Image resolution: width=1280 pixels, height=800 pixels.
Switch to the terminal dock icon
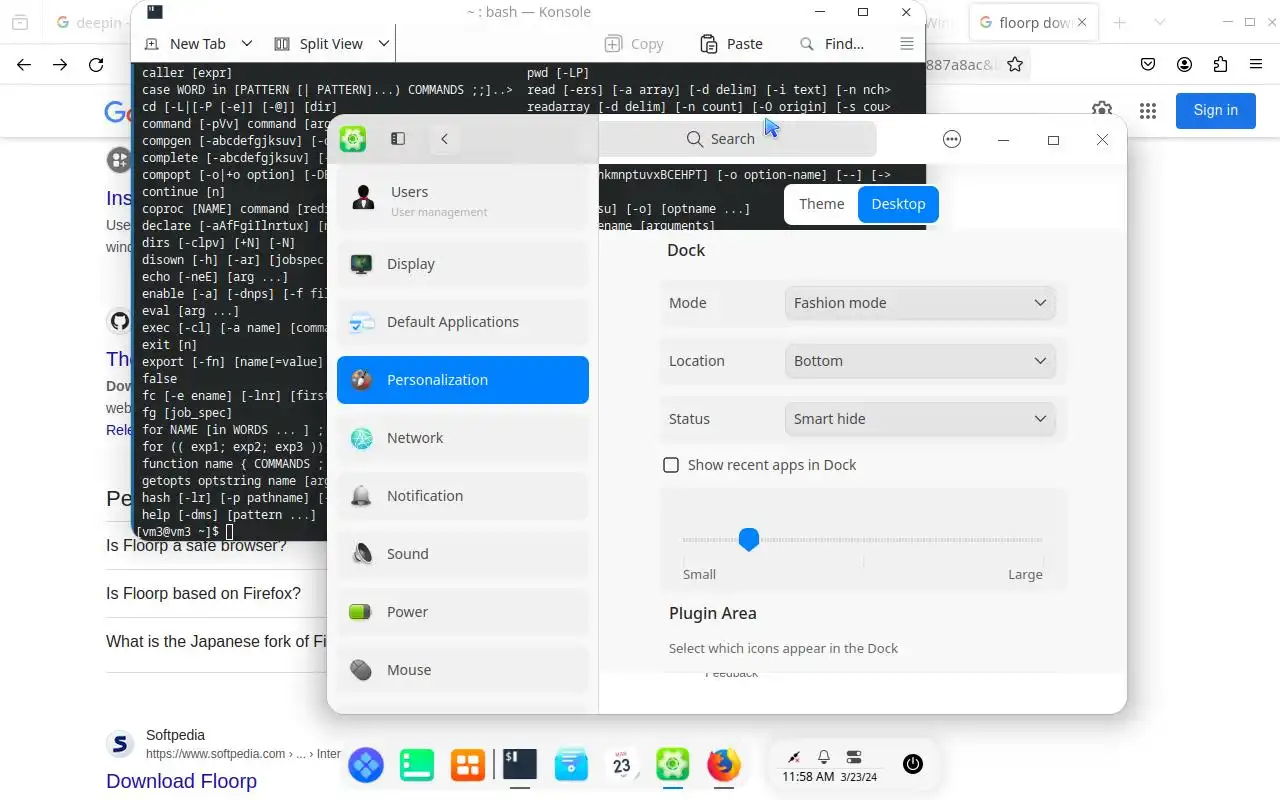pyautogui.click(x=520, y=765)
